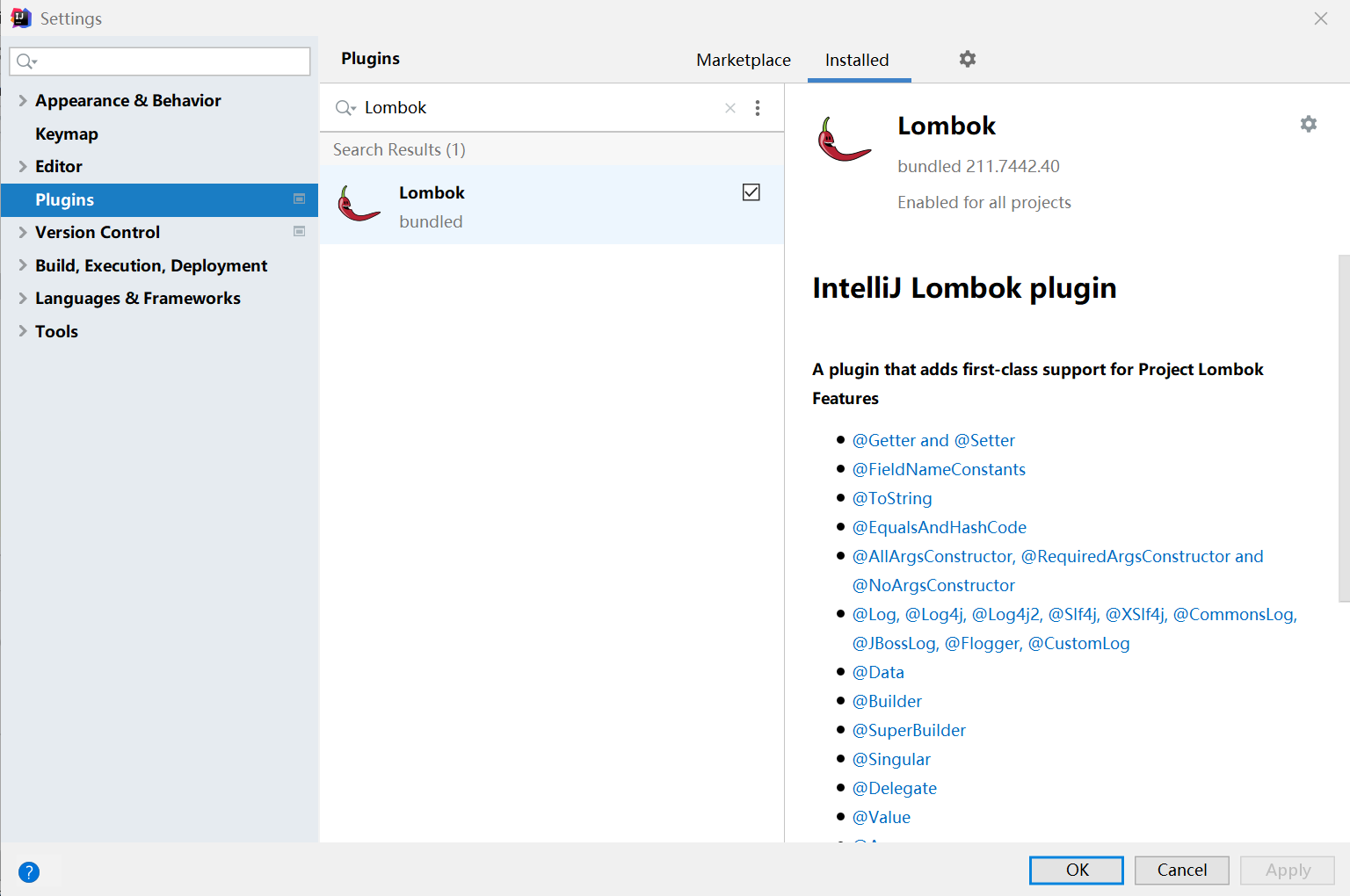Viewport: 1350px width, 896px height.
Task: Expand the Editor settings section
Action: [x=23, y=167]
